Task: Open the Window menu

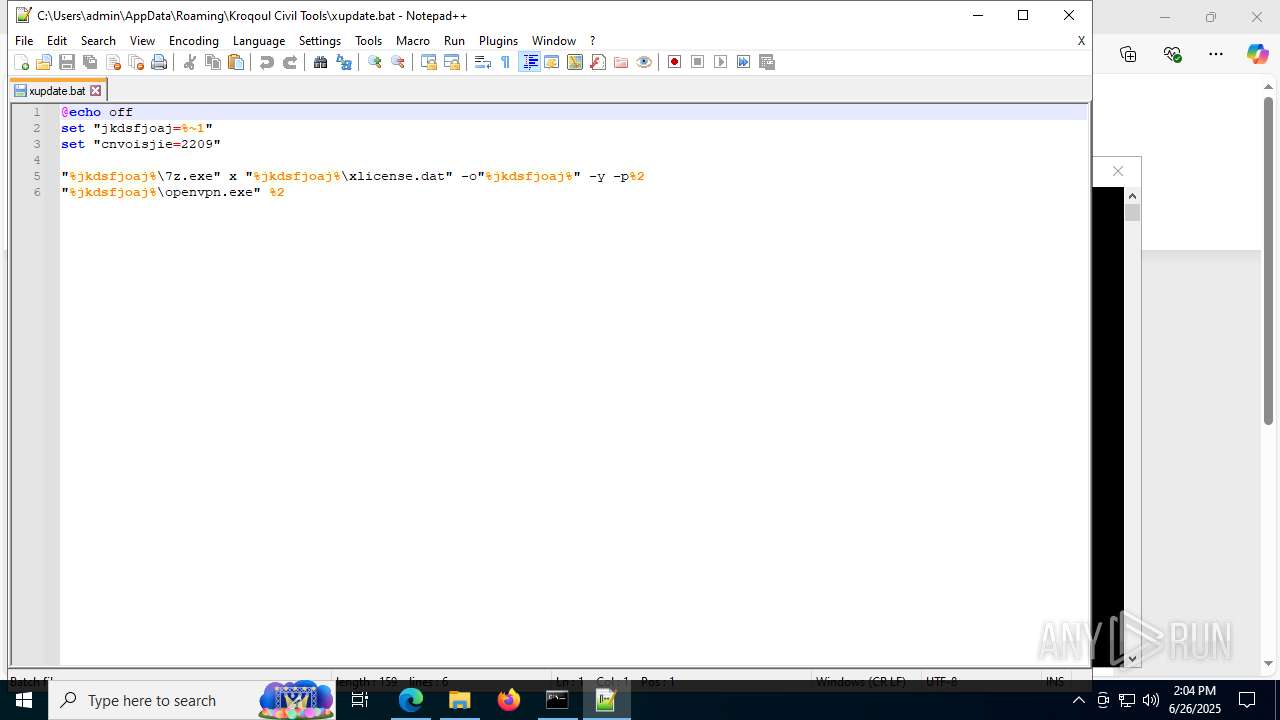Action: (x=554, y=41)
